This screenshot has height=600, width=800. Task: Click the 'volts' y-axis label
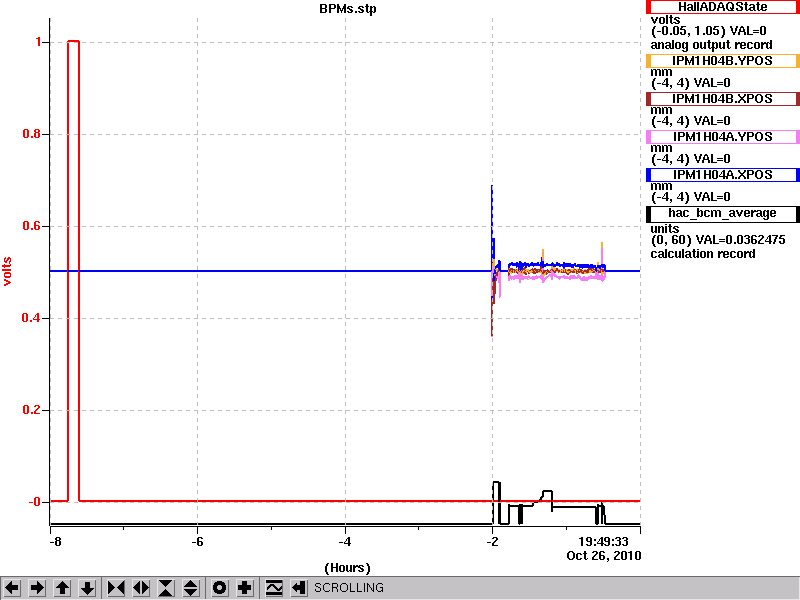(x=7, y=271)
